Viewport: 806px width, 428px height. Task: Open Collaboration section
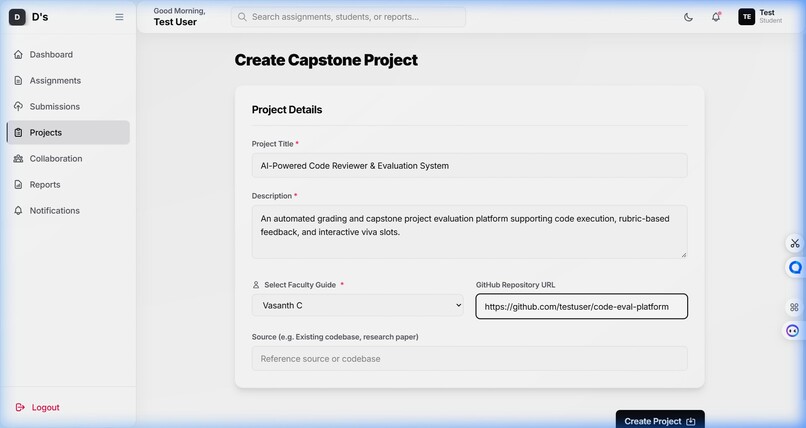coord(68,159)
